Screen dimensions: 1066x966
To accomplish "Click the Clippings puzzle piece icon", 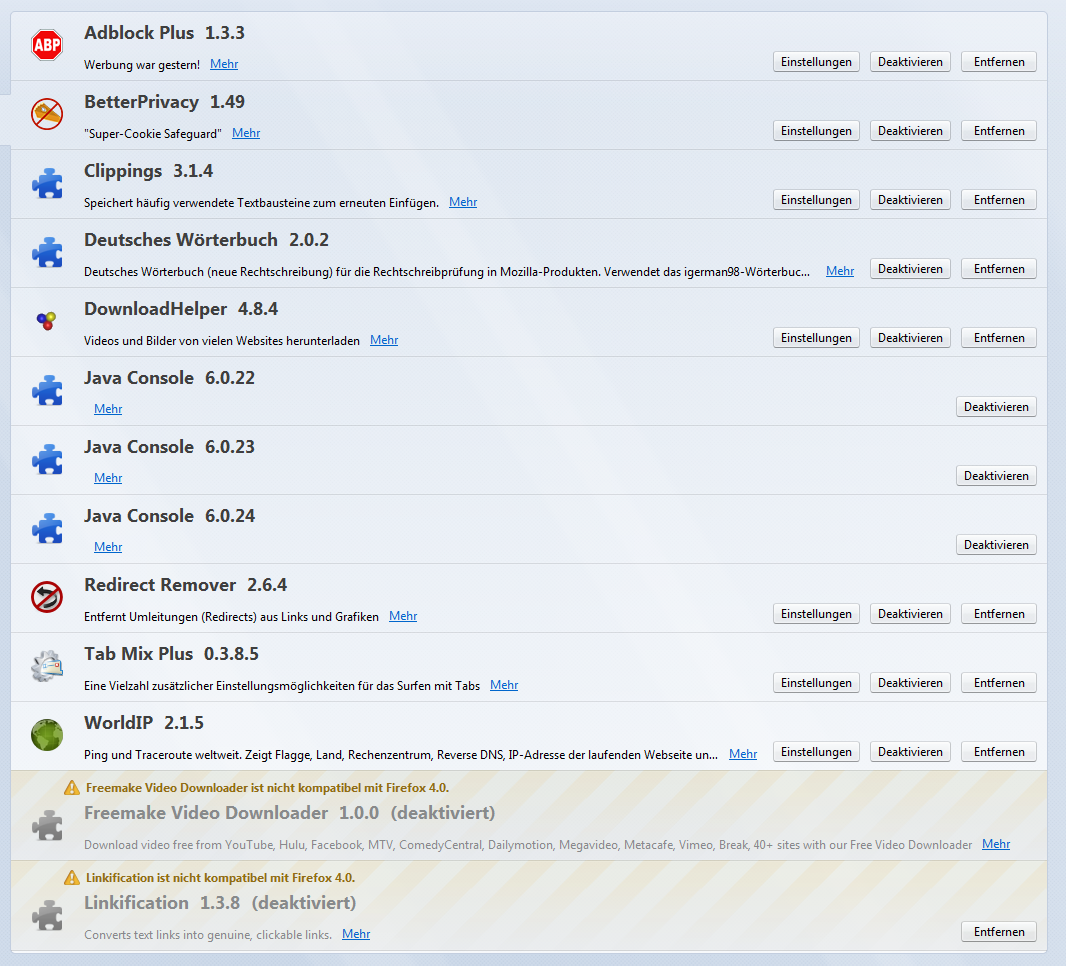I will (x=48, y=183).
